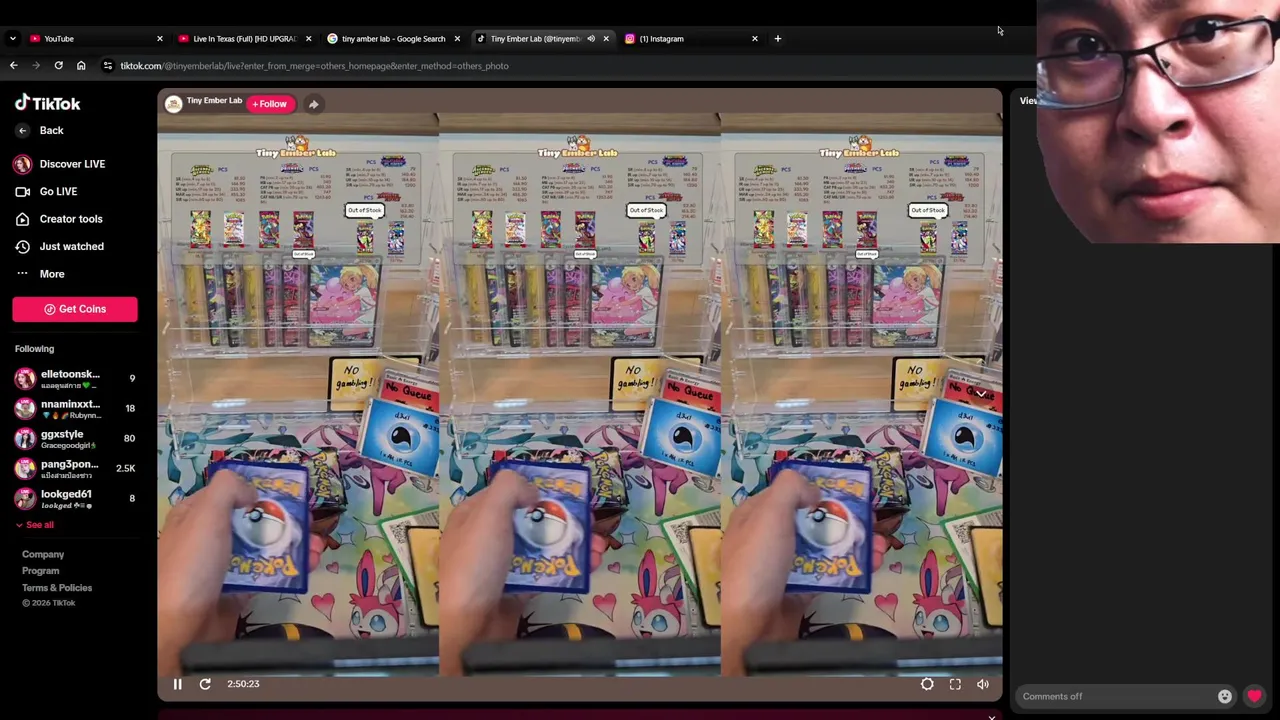Click the 2:50:23 elapsed time
This screenshot has width=1280, height=720.
point(243,684)
